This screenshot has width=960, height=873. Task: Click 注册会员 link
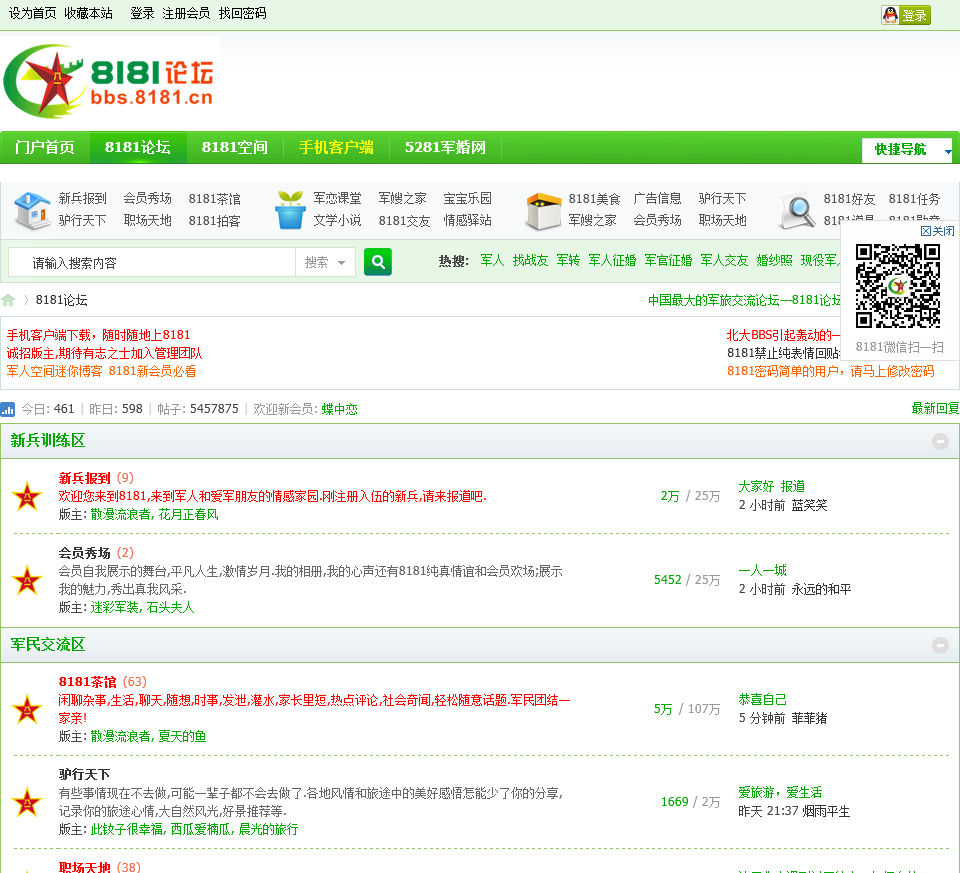[x=186, y=13]
